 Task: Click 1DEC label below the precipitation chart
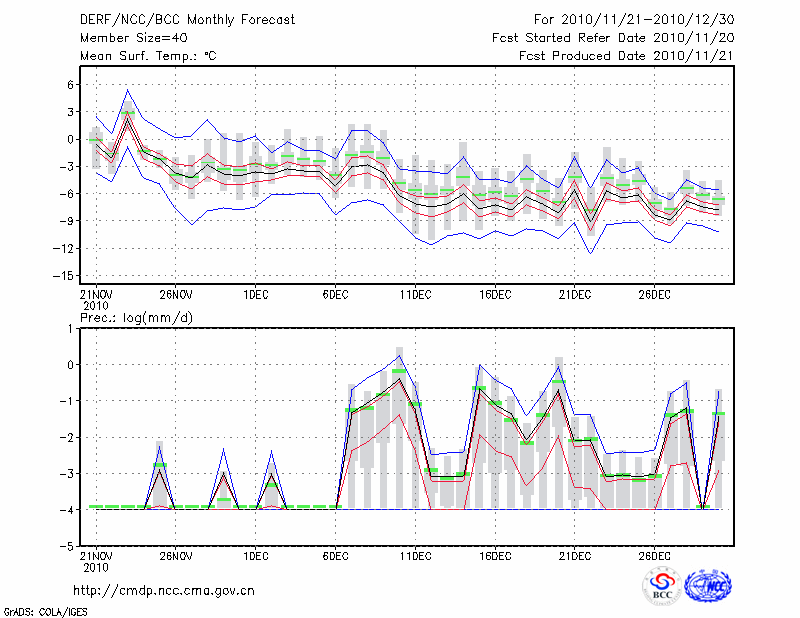(x=255, y=557)
